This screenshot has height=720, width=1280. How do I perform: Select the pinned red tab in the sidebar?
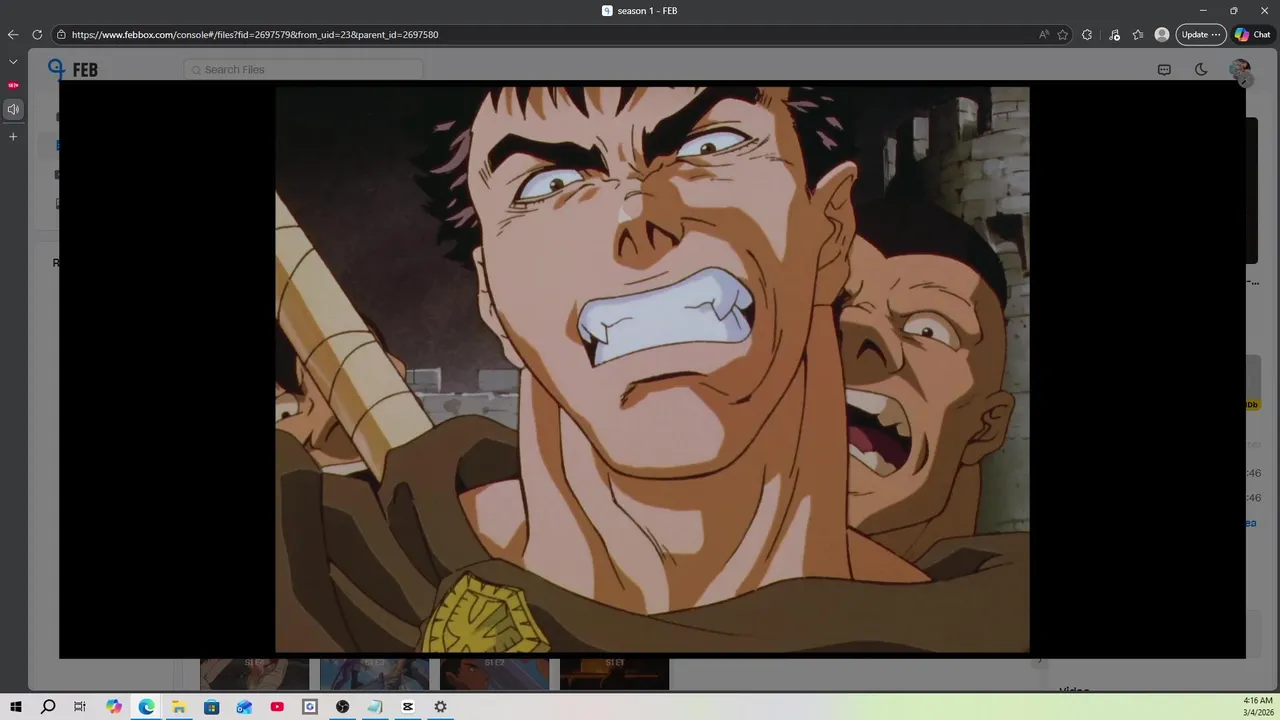13,85
